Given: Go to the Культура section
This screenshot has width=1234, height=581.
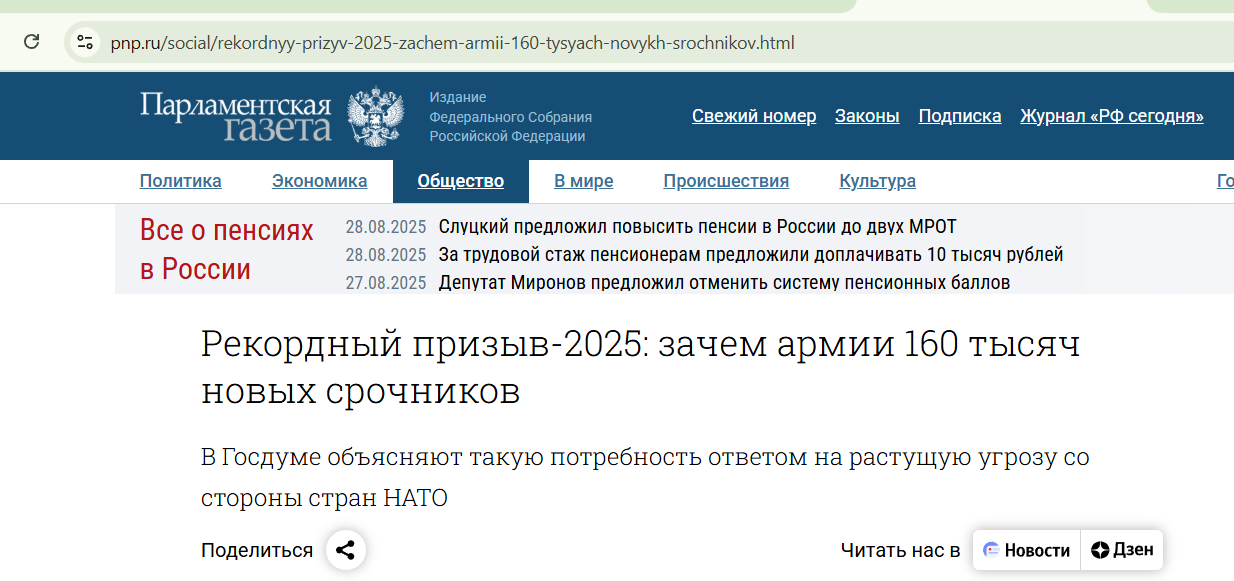Looking at the screenshot, I should tap(878, 181).
